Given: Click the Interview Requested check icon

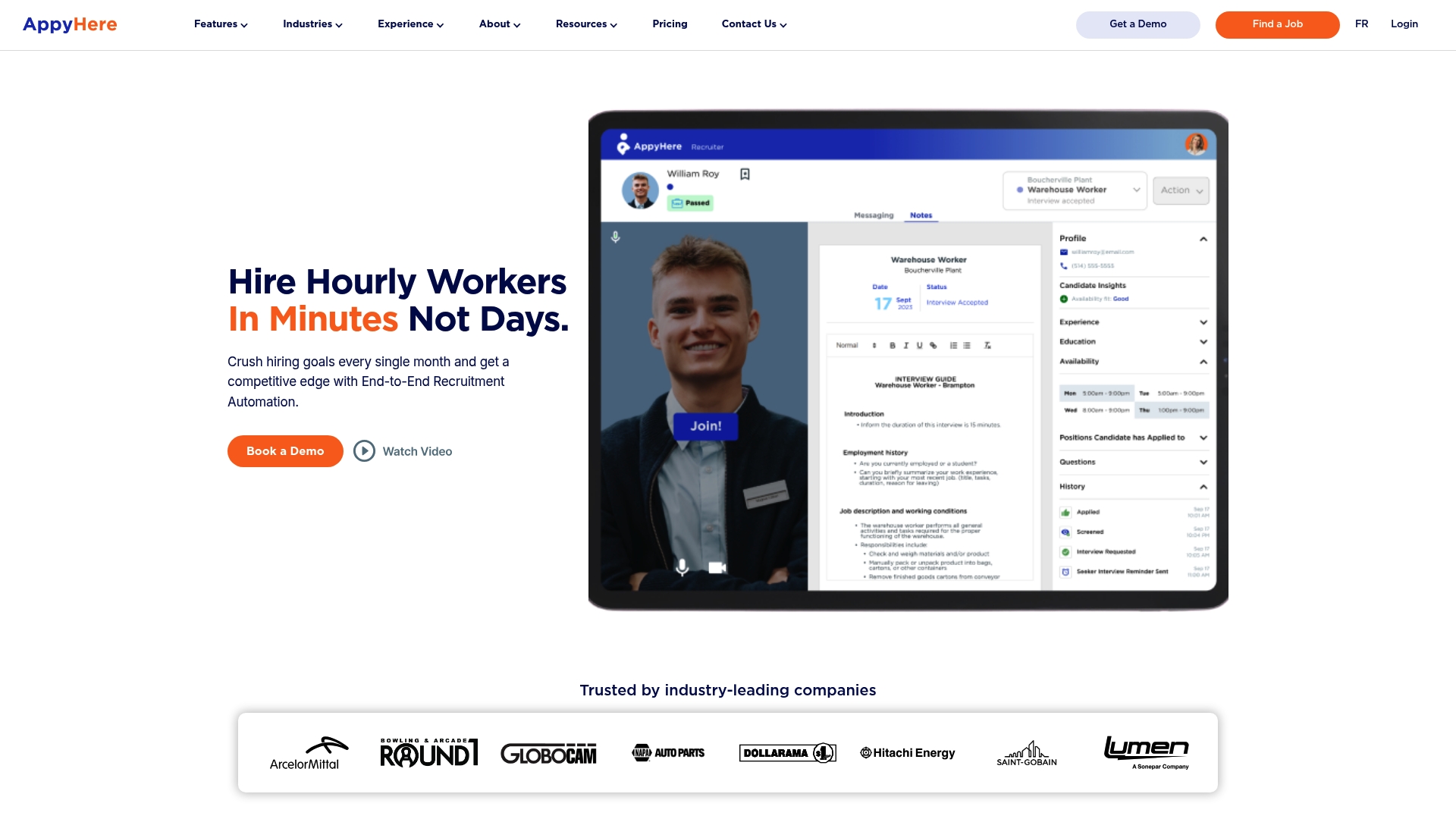Looking at the screenshot, I should coord(1065,552).
